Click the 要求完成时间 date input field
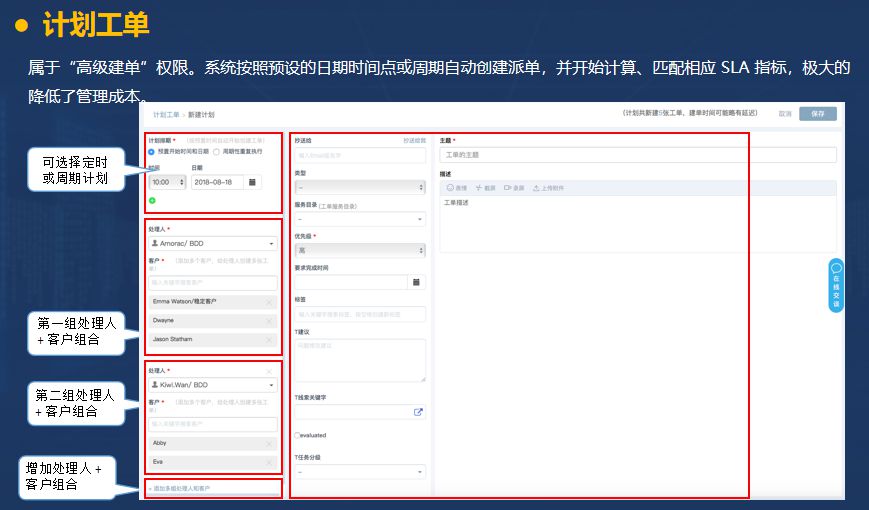Viewport: 869px width, 510px height. click(x=351, y=282)
